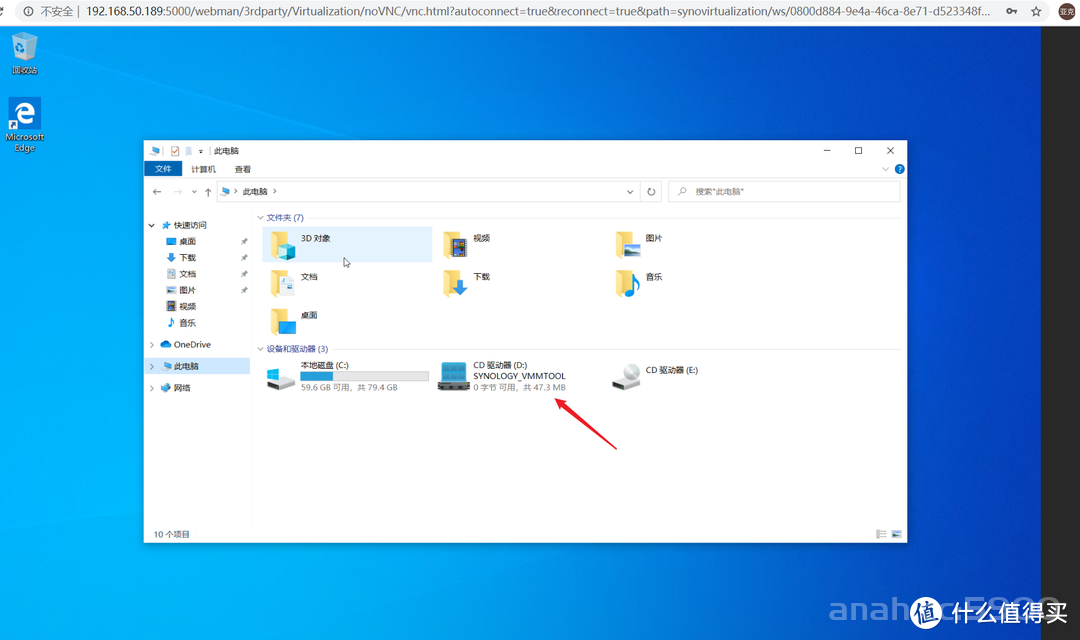Click search box 搜索"此电脑"
The width and height of the screenshot is (1080, 640).
(784, 192)
